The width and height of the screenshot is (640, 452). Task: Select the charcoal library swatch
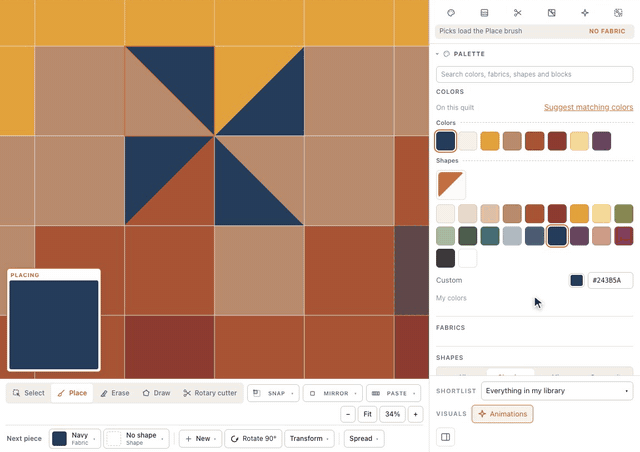445,258
